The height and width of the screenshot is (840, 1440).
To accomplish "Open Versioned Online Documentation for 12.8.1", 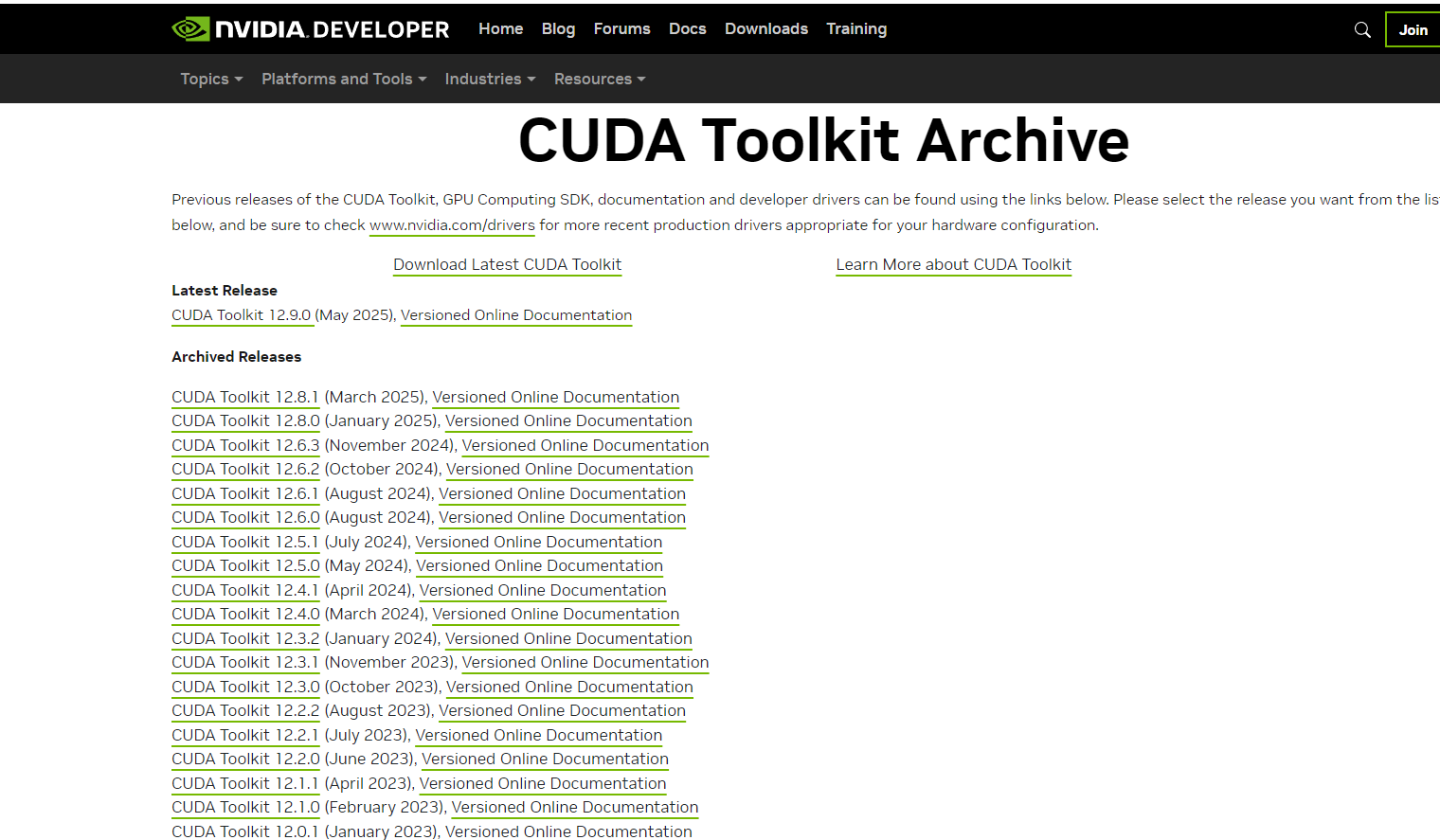I will 556,397.
